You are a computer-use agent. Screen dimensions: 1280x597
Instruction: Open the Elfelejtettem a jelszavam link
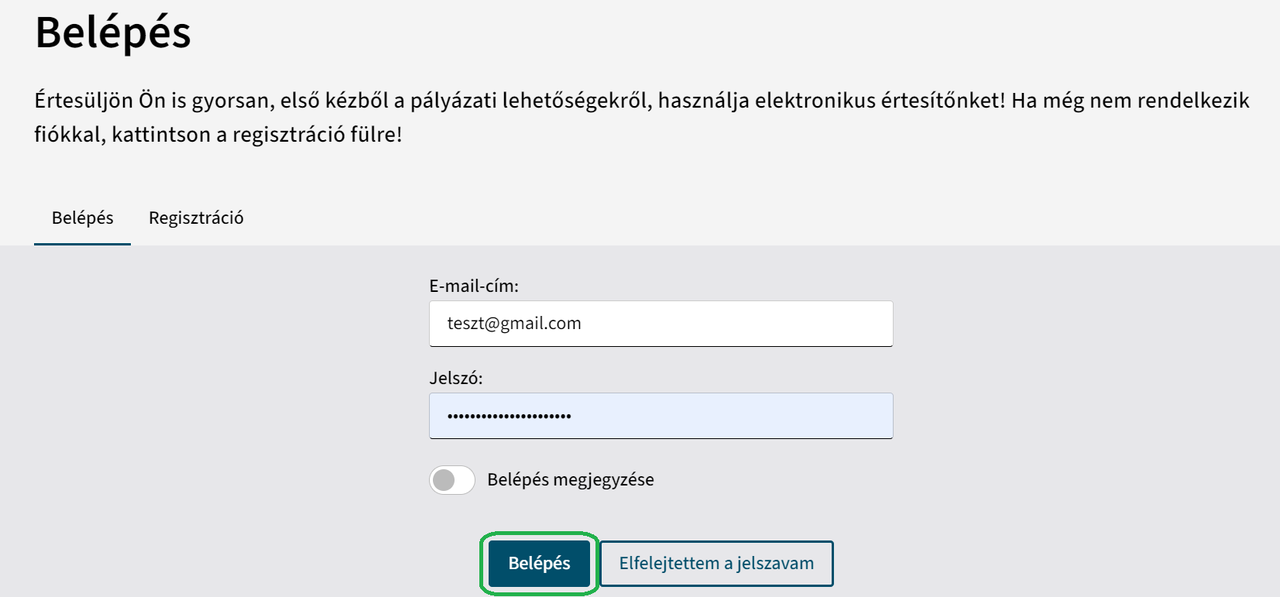click(x=716, y=563)
